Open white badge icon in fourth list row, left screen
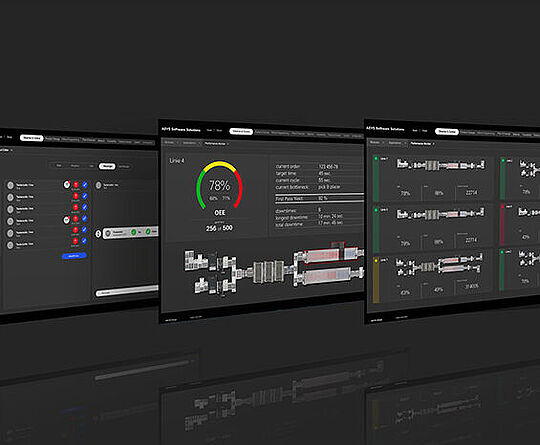Screen dimensions: 540x445 coord(66,219)
